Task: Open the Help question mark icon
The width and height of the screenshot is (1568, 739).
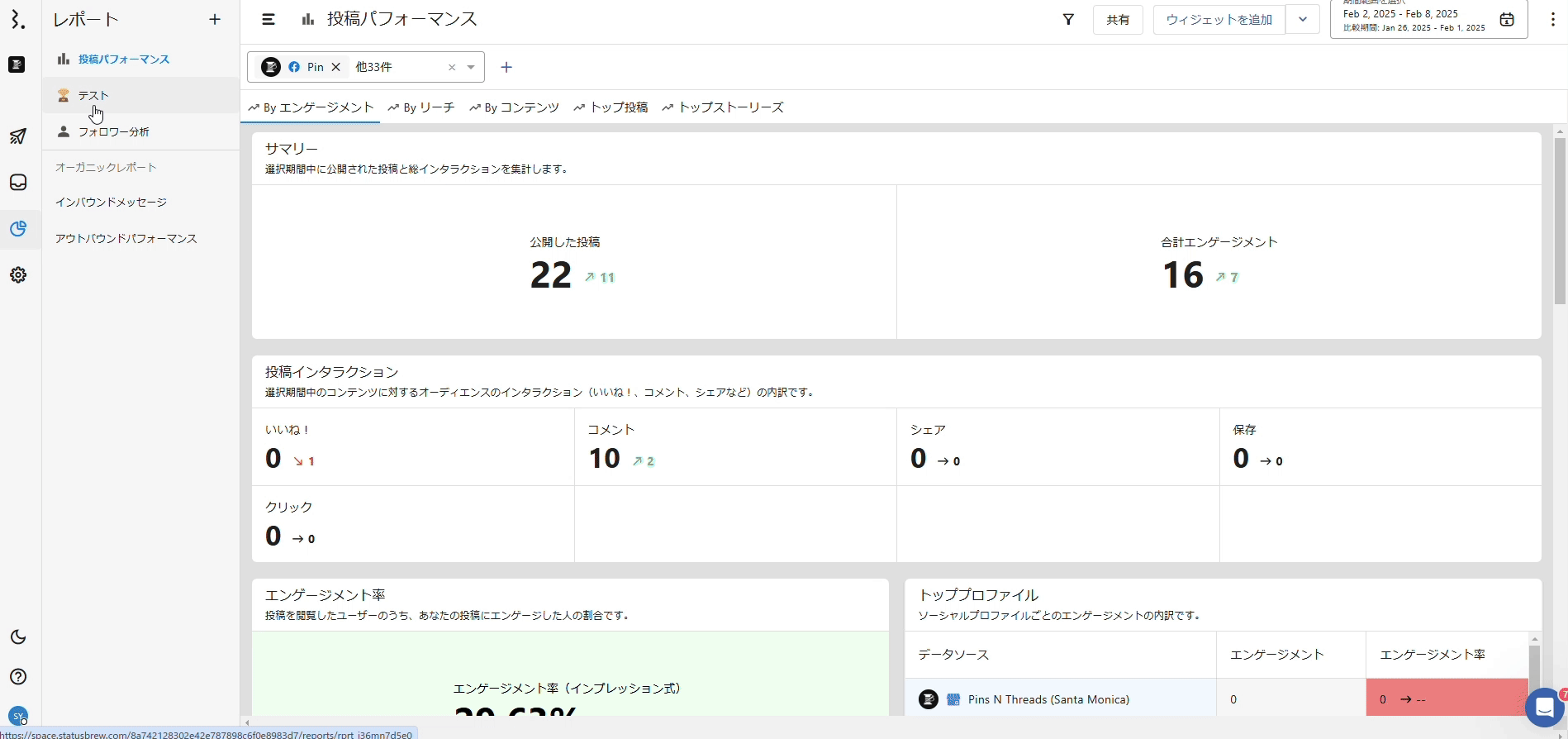Action: [18, 677]
